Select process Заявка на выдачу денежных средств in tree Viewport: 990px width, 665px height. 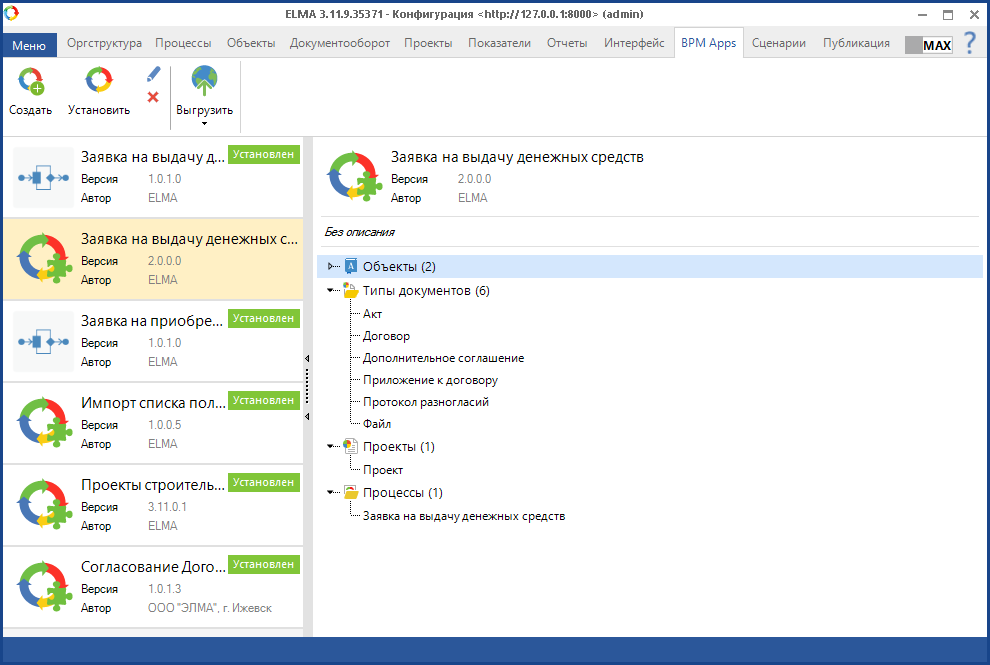[464, 516]
